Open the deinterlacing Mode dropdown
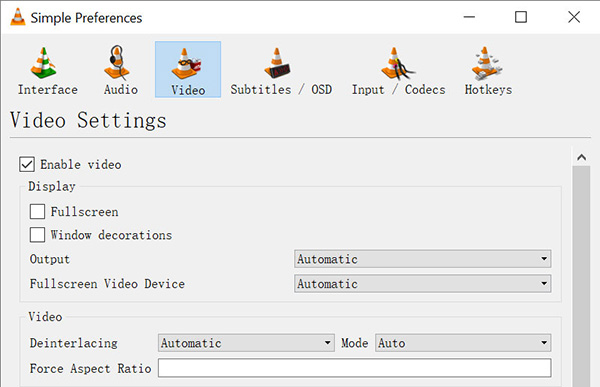Viewport: 600px width, 387px height. [463, 343]
